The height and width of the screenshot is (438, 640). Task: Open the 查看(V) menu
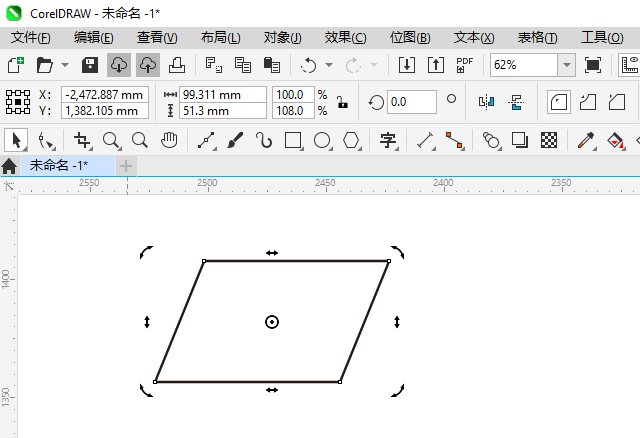coord(157,38)
